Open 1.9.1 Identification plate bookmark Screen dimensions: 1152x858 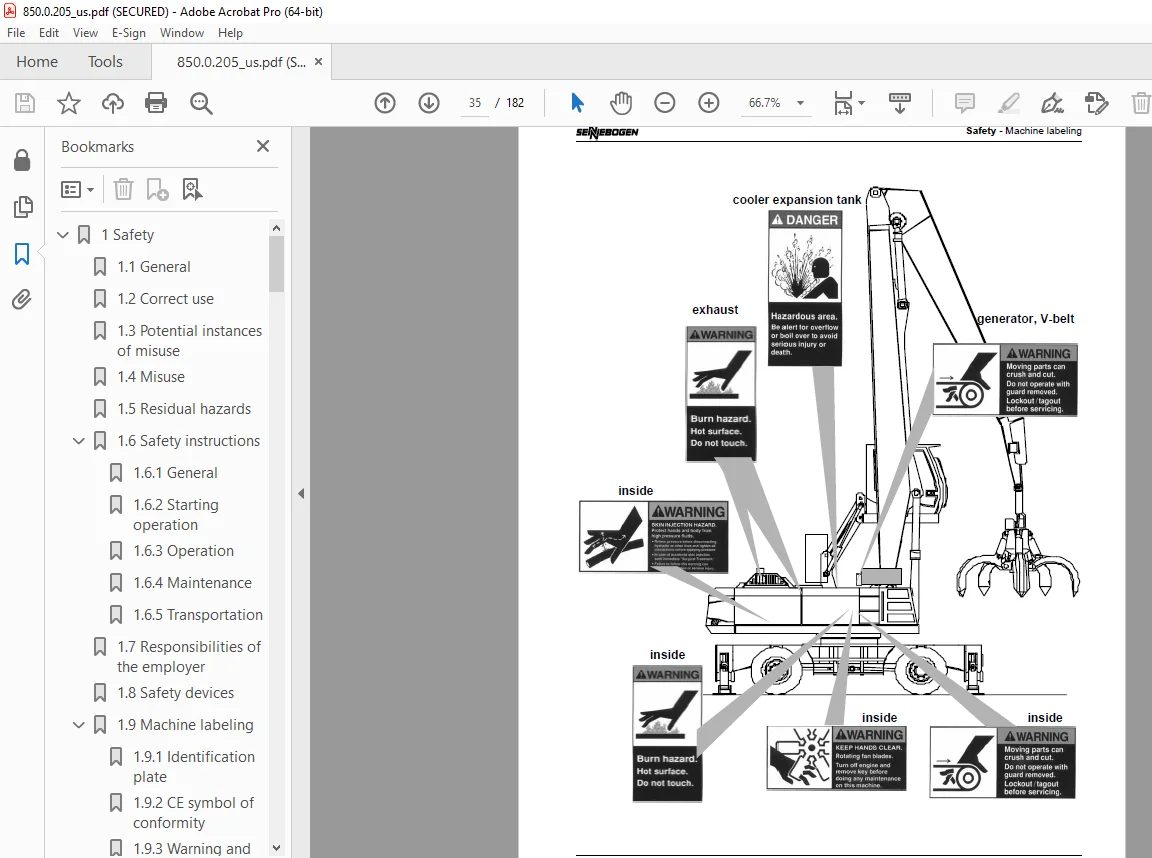click(x=193, y=767)
